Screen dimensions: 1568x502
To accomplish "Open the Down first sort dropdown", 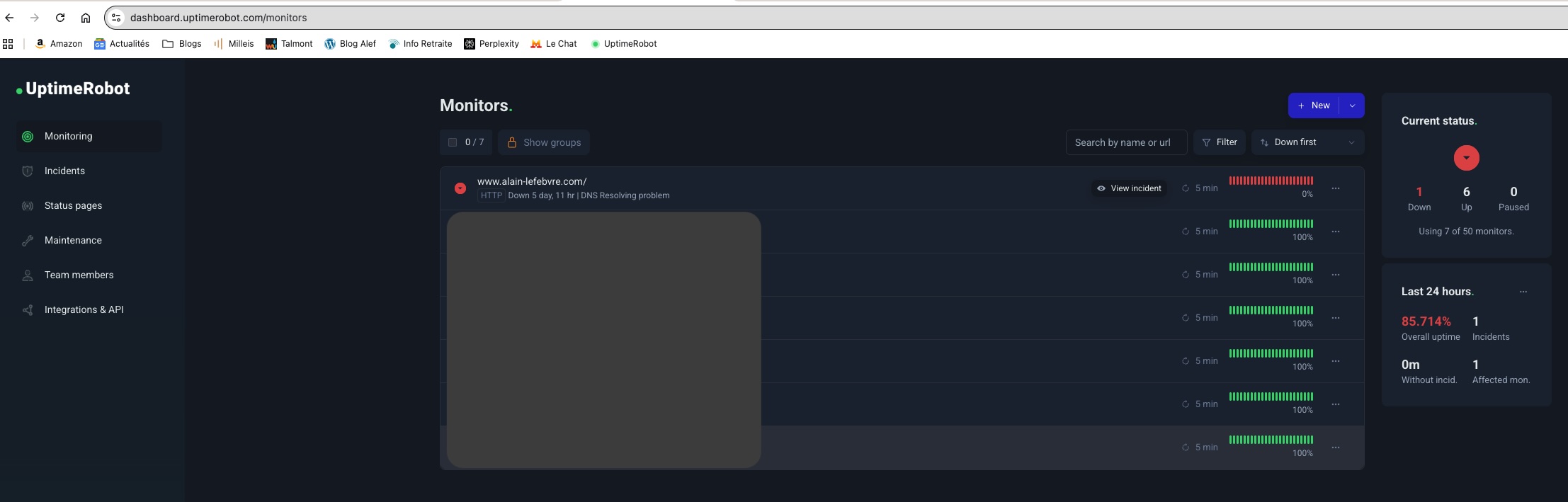I will tap(1307, 142).
